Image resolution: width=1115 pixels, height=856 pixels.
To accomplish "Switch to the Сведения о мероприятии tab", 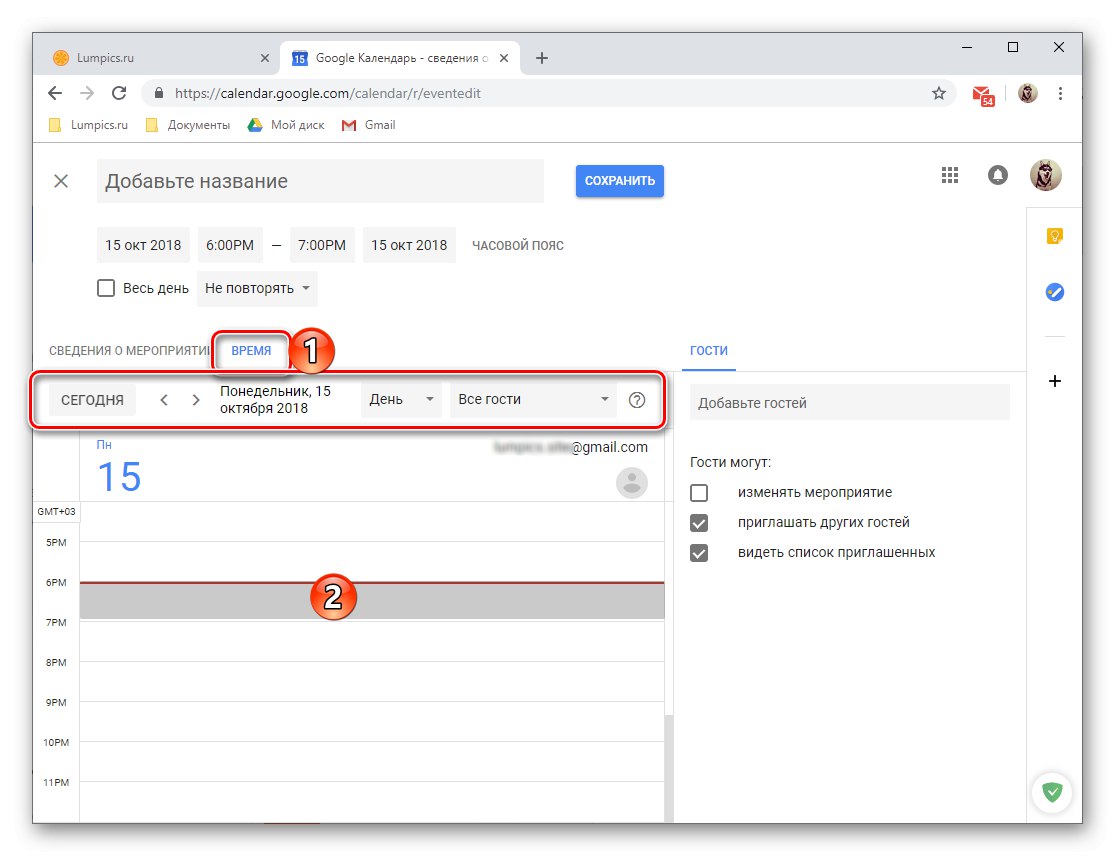I will coord(127,350).
